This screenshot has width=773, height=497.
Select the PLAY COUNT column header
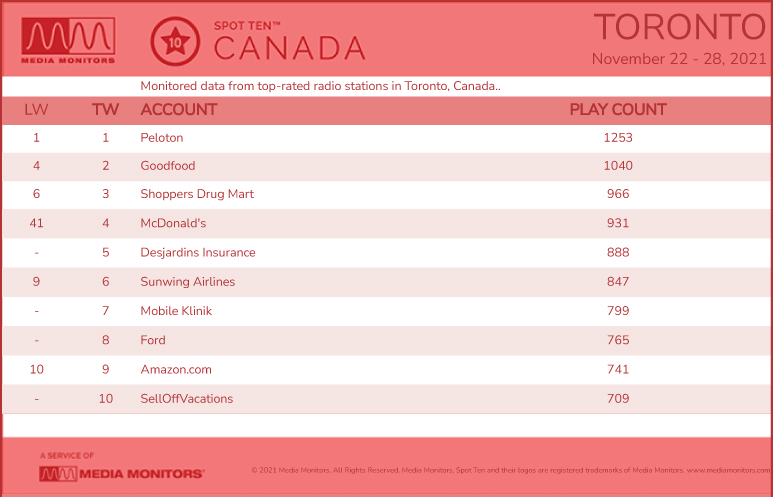click(x=618, y=109)
